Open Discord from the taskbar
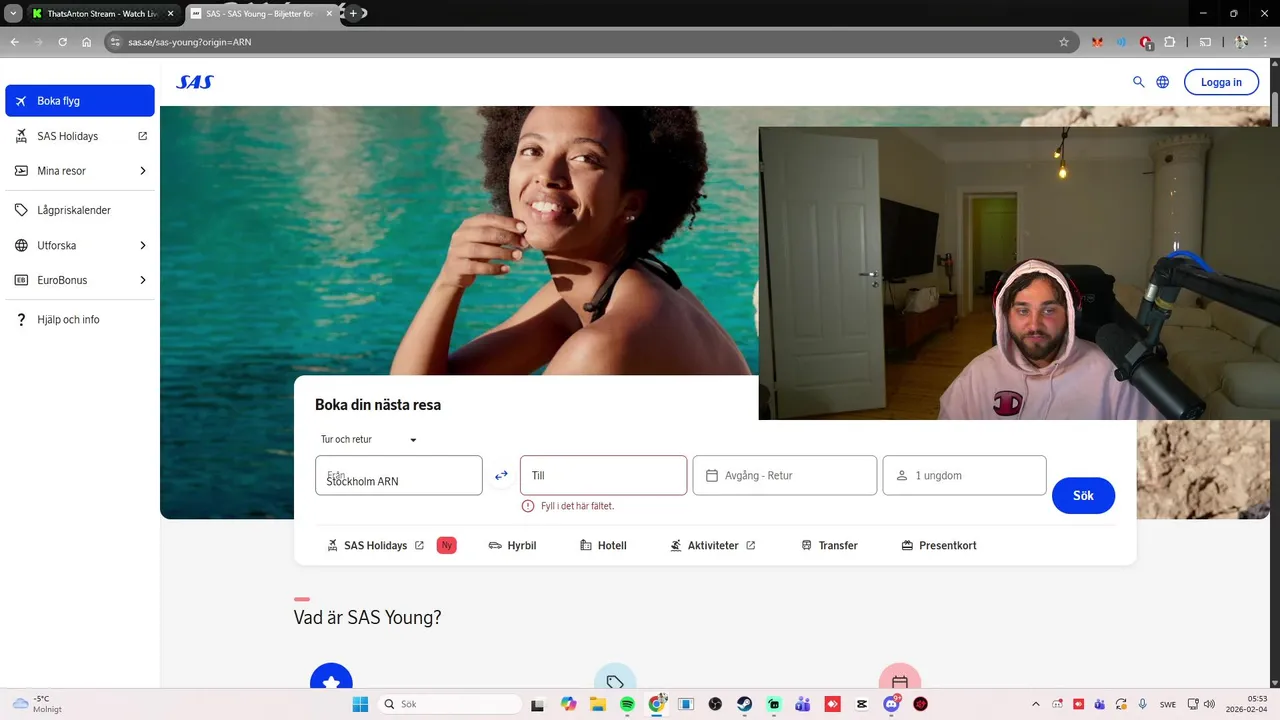1280x720 pixels. click(x=891, y=704)
